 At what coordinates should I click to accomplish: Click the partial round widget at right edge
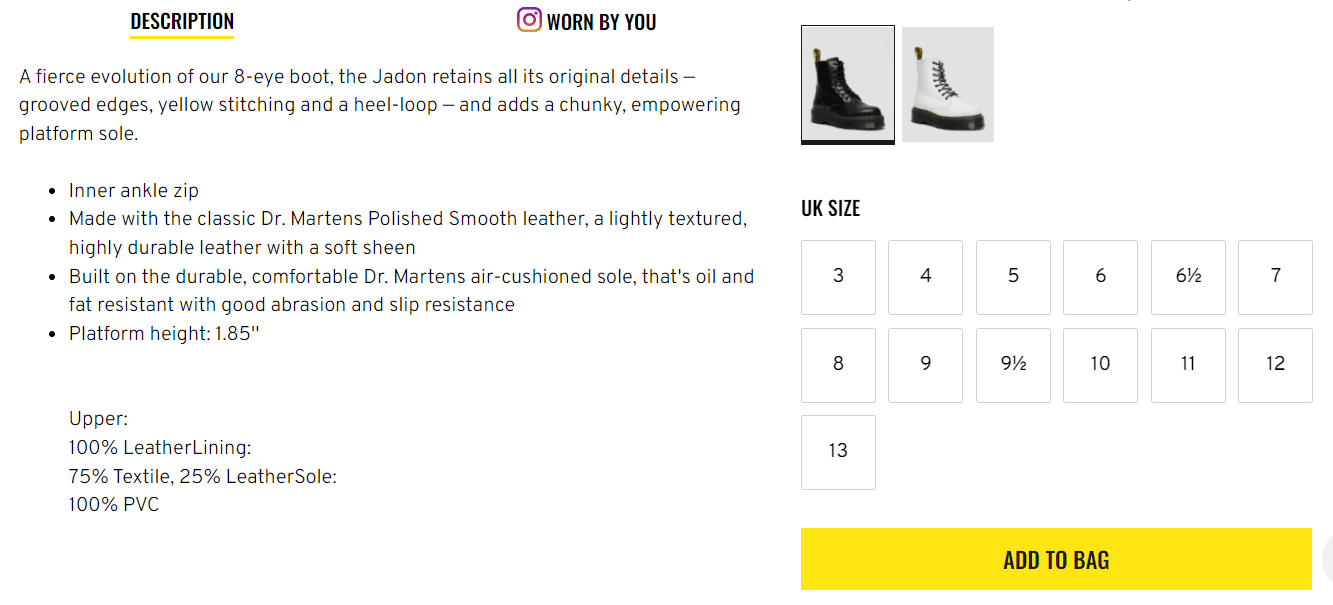click(x=1327, y=559)
